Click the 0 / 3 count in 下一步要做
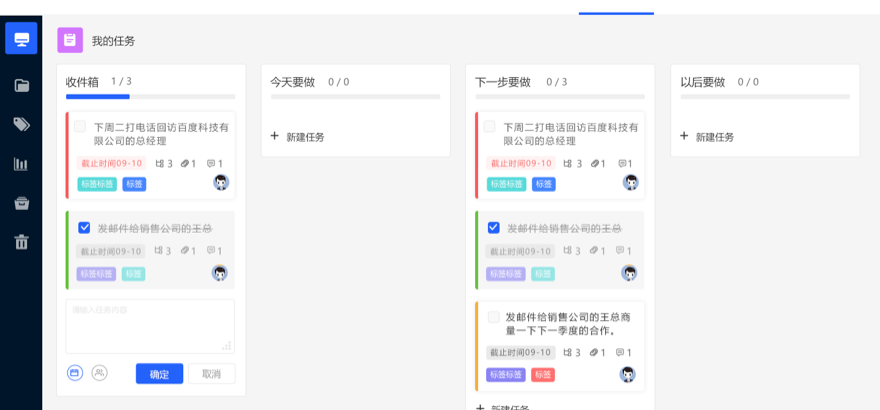This screenshot has width=880, height=410. pos(557,82)
